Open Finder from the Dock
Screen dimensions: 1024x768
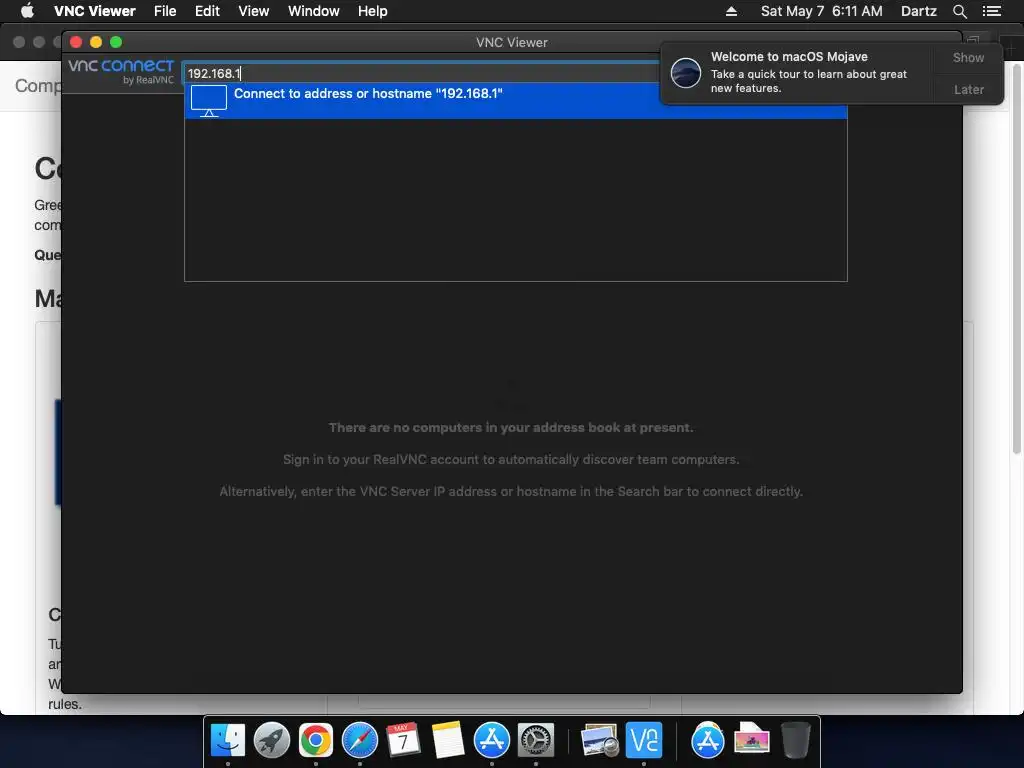coord(228,741)
